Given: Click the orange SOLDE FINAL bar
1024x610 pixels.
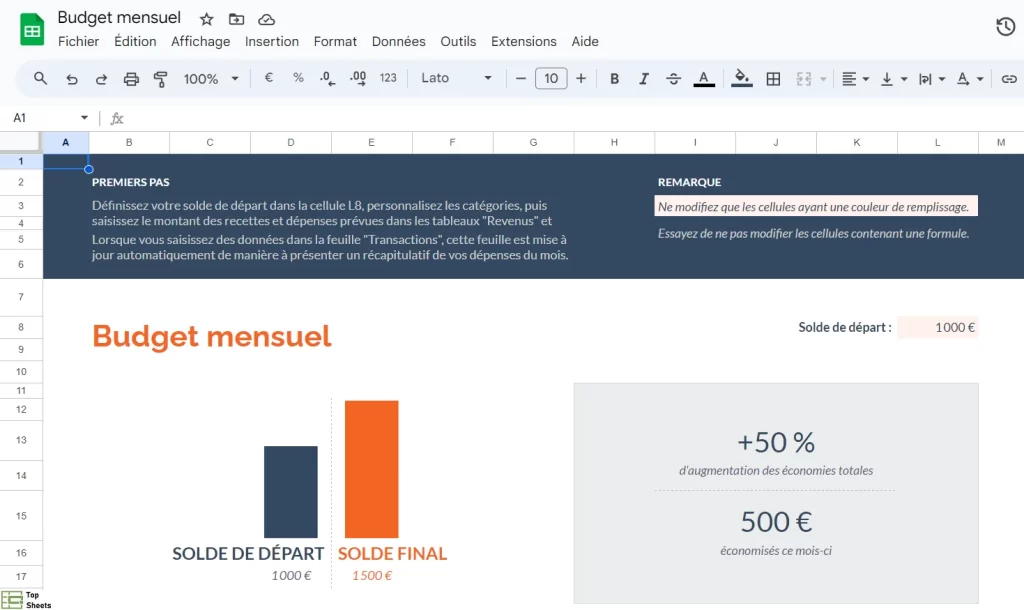Looking at the screenshot, I should (x=372, y=469).
